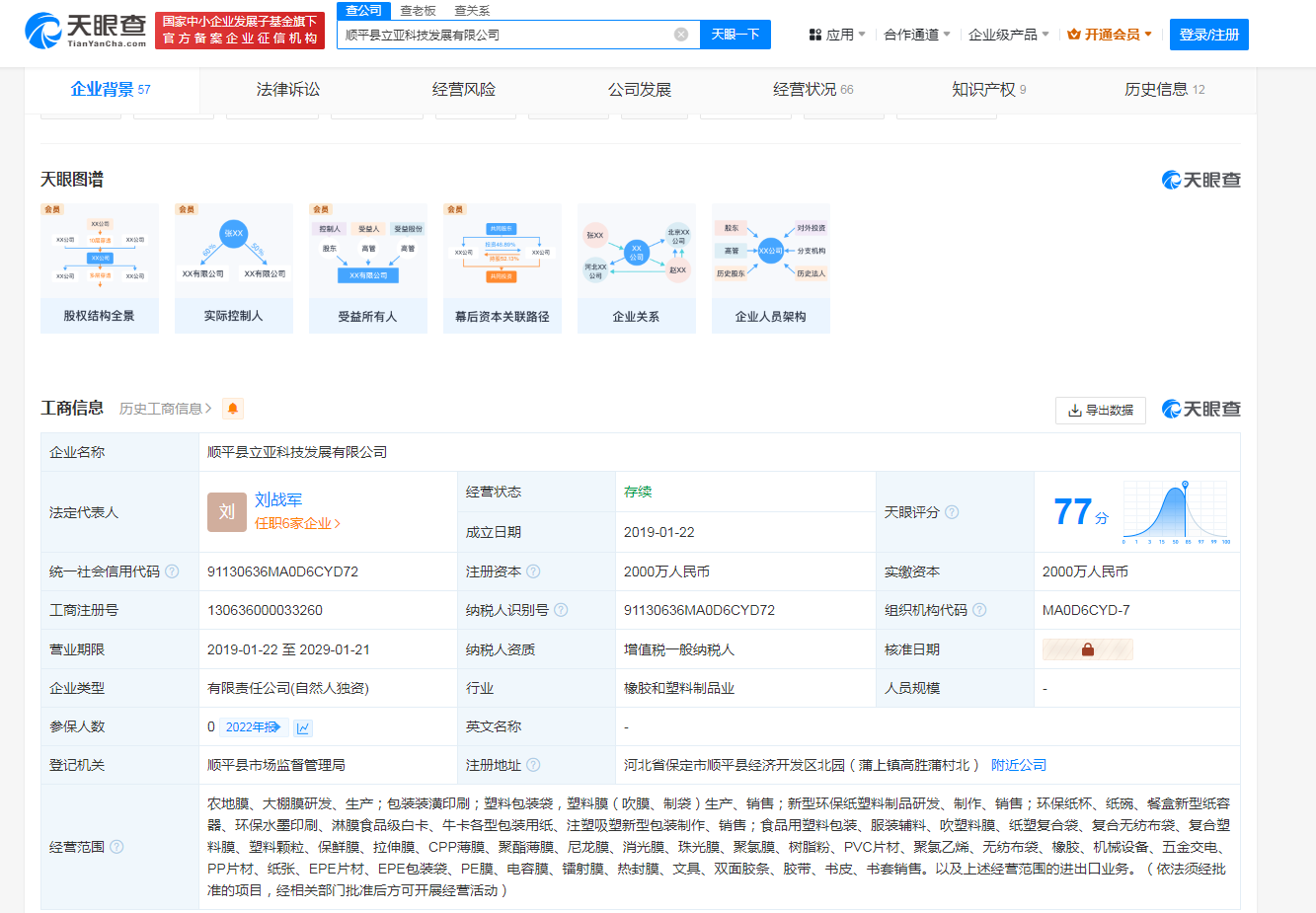Click the help icon beside 天眼评分
The width and height of the screenshot is (1316, 913).
(x=952, y=512)
